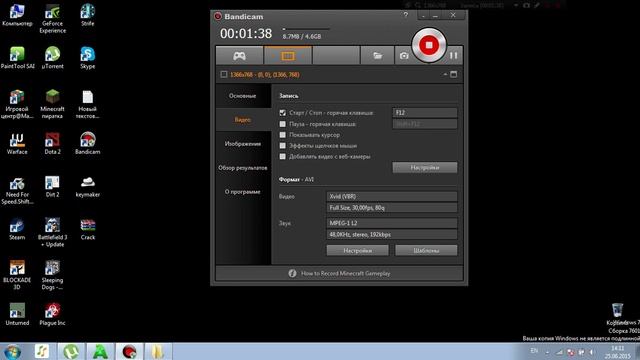The width and height of the screenshot is (640, 360).
Task: Open the Изображения settings tab
Action: point(243,144)
